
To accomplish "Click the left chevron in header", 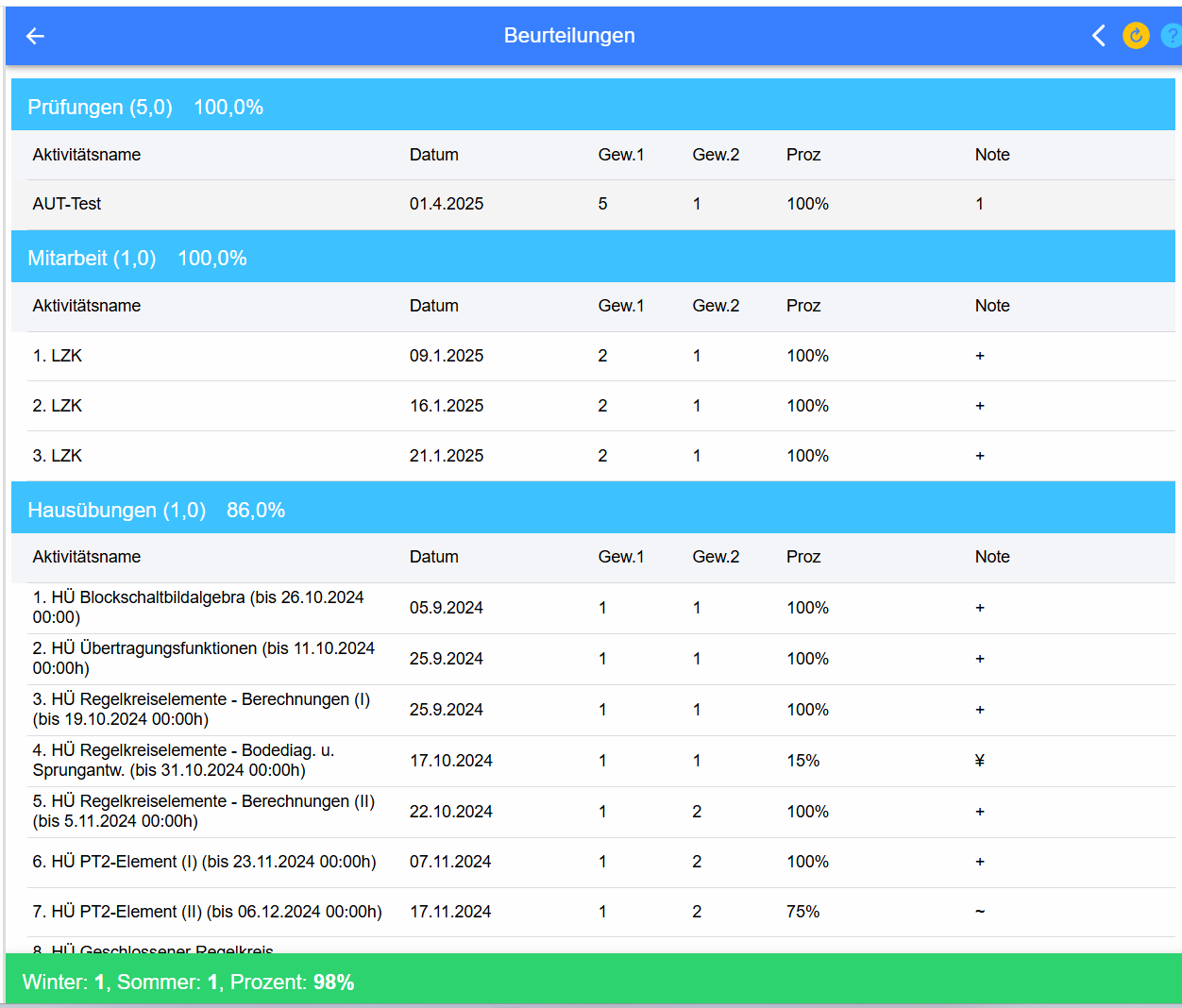I will [x=1099, y=36].
